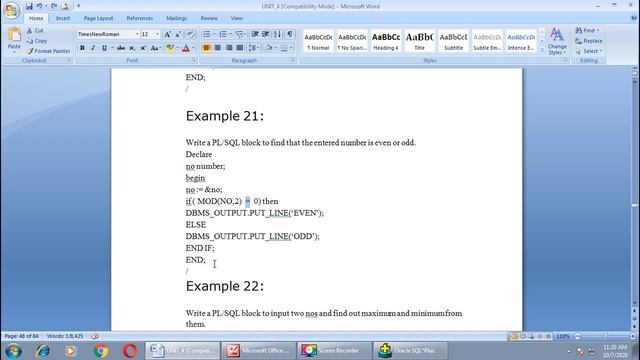Apply subscript formatting

click(x=132, y=48)
